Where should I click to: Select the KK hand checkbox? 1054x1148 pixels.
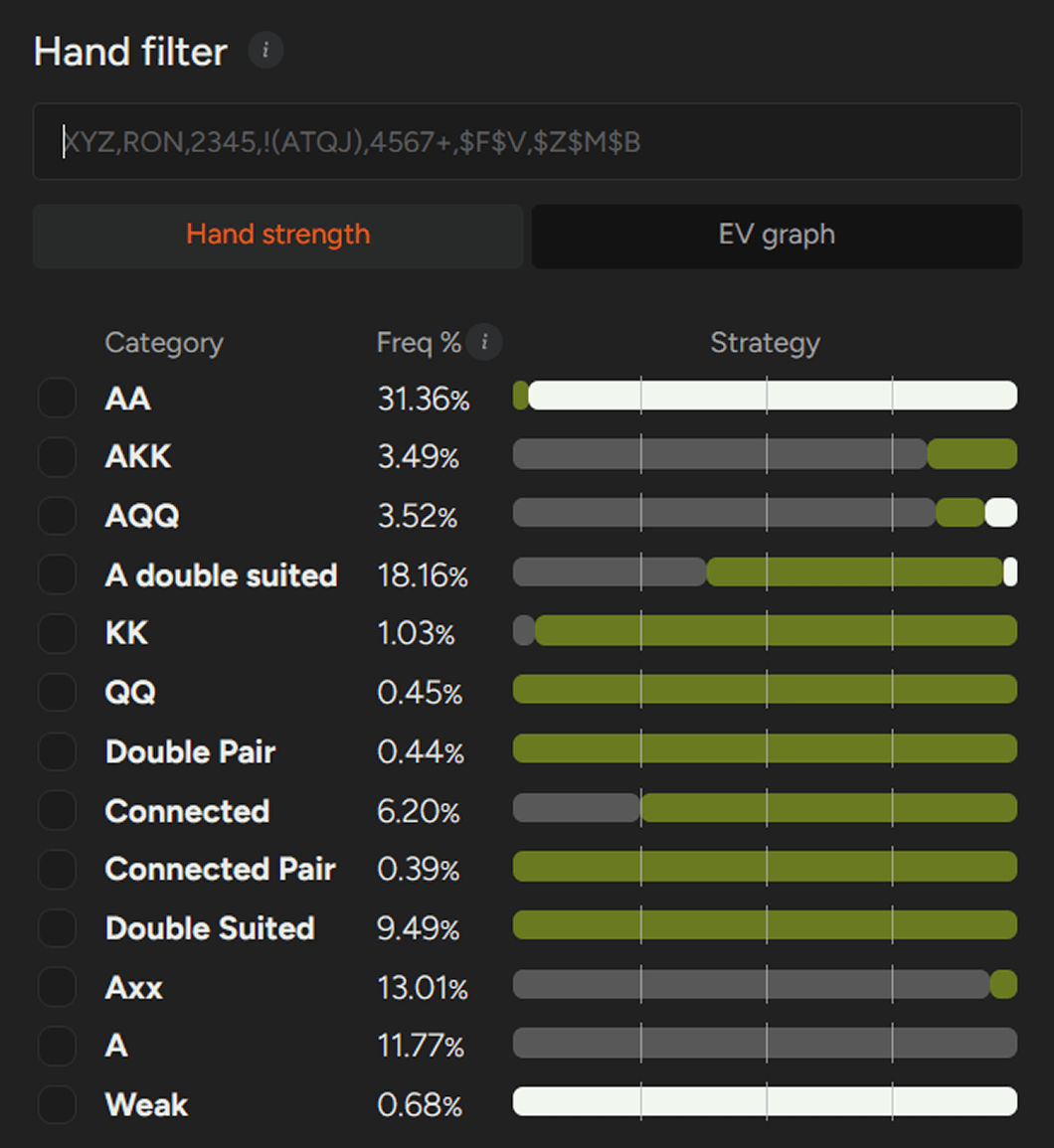pyautogui.click(x=57, y=633)
